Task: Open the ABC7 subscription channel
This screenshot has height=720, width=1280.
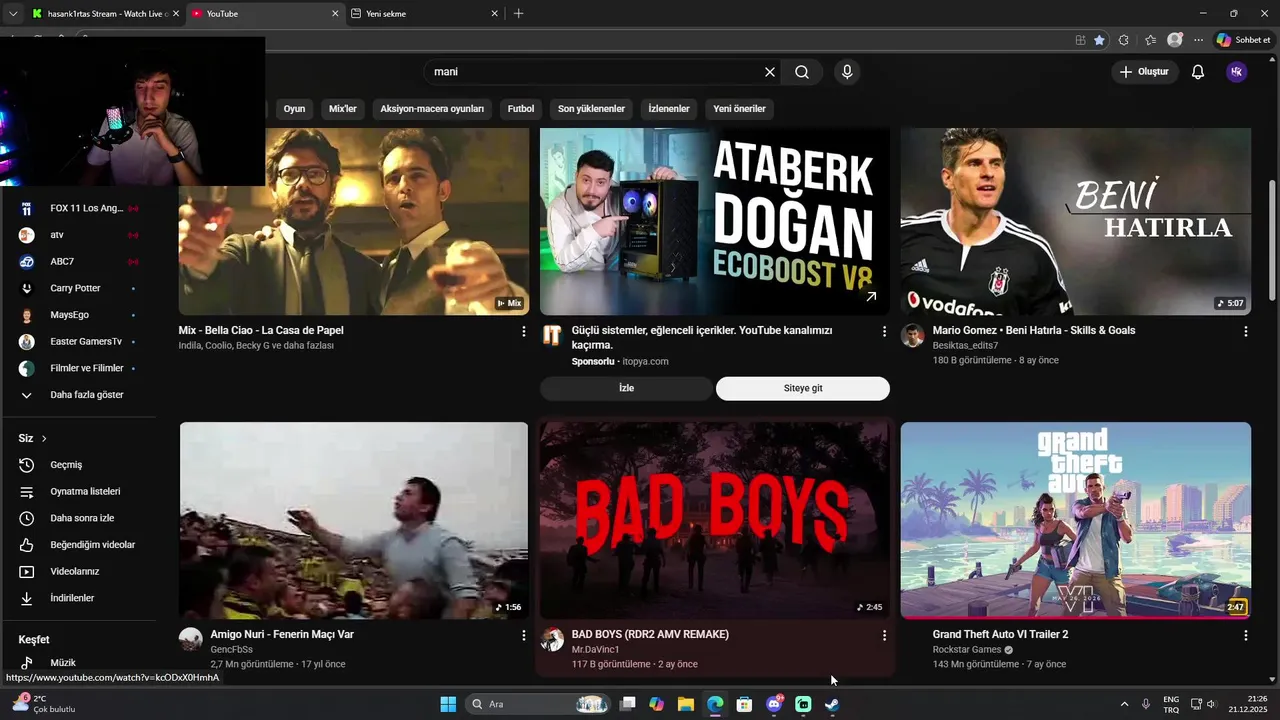Action: (78, 262)
